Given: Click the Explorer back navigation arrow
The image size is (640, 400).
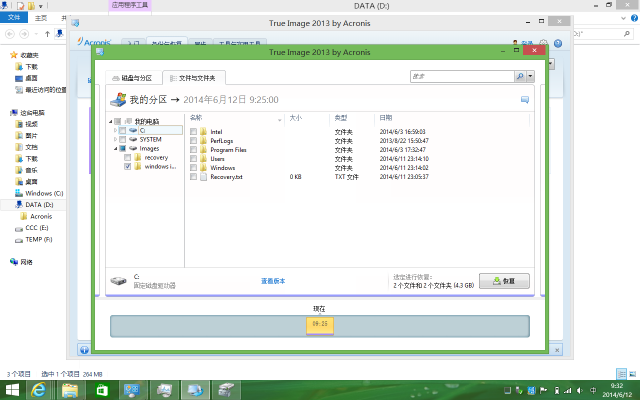Looking at the screenshot, I should point(10,34).
